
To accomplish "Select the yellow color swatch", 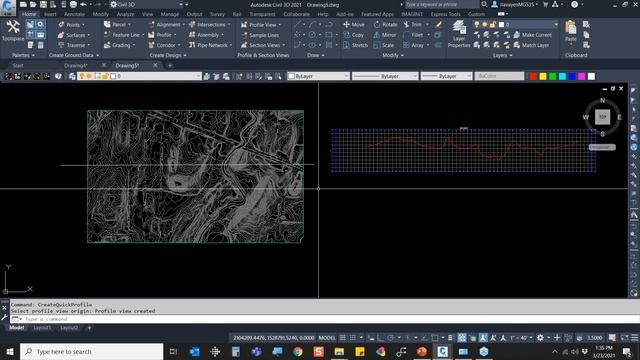I will pos(543,76).
